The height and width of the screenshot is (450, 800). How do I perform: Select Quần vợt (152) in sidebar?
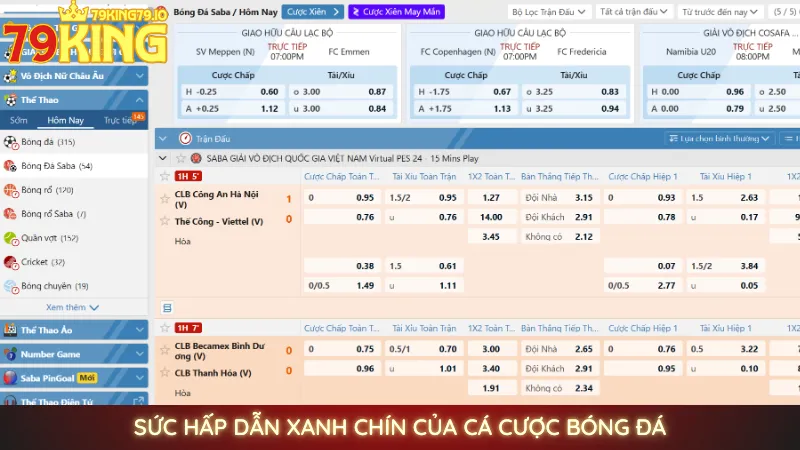point(74,238)
